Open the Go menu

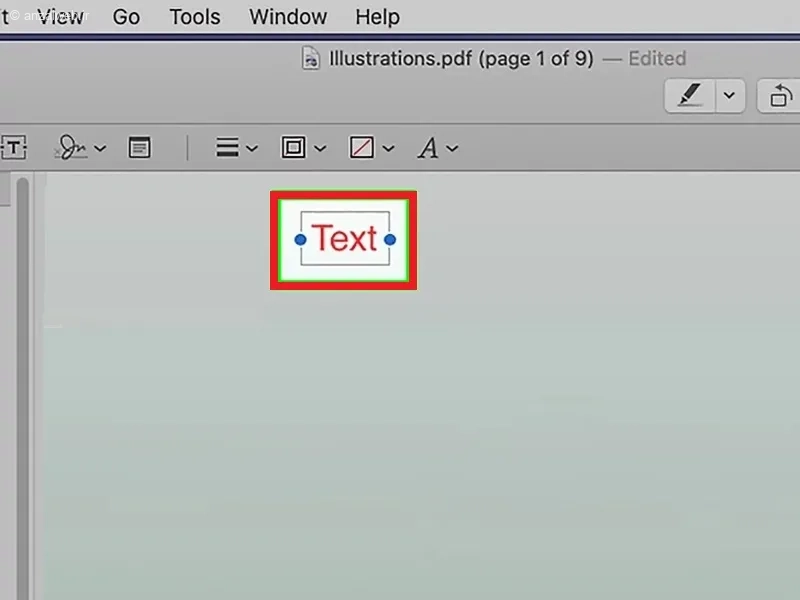tap(126, 17)
